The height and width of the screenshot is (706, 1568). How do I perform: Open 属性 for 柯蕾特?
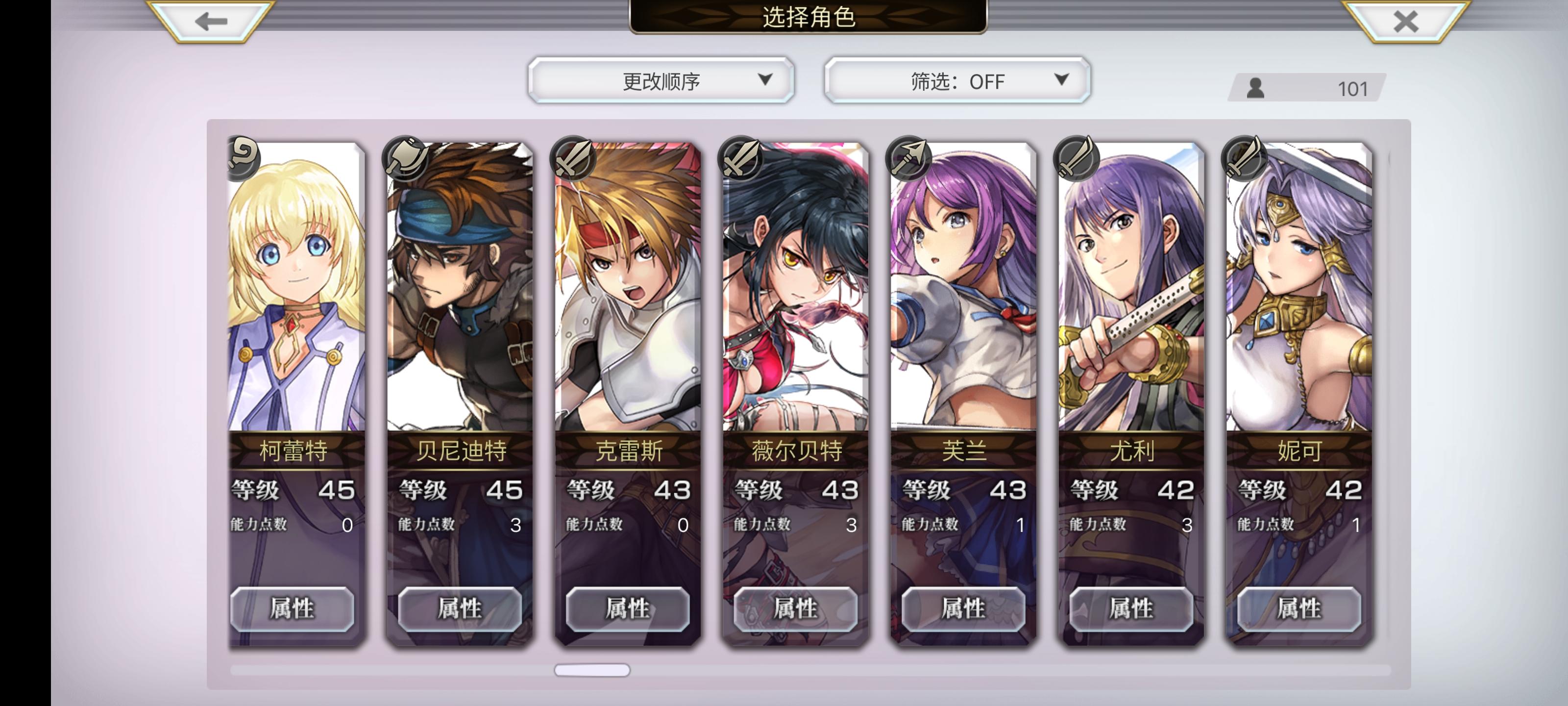click(x=292, y=608)
